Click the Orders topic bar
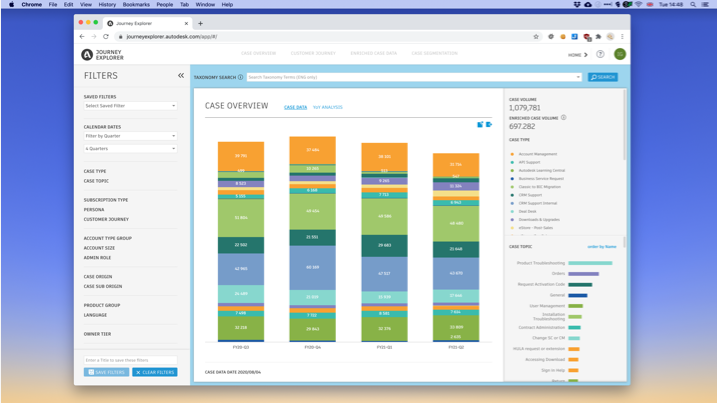The height and width of the screenshot is (403, 717). click(x=583, y=274)
